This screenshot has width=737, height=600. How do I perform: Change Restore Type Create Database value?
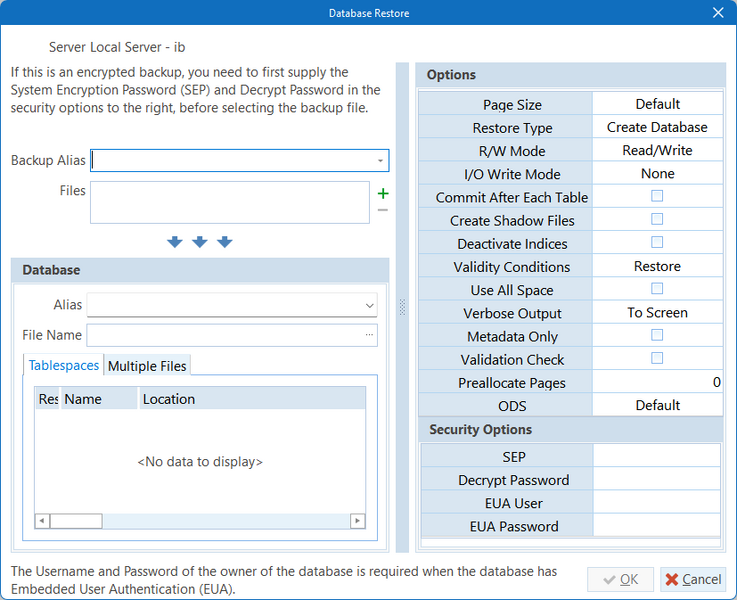(x=658, y=127)
